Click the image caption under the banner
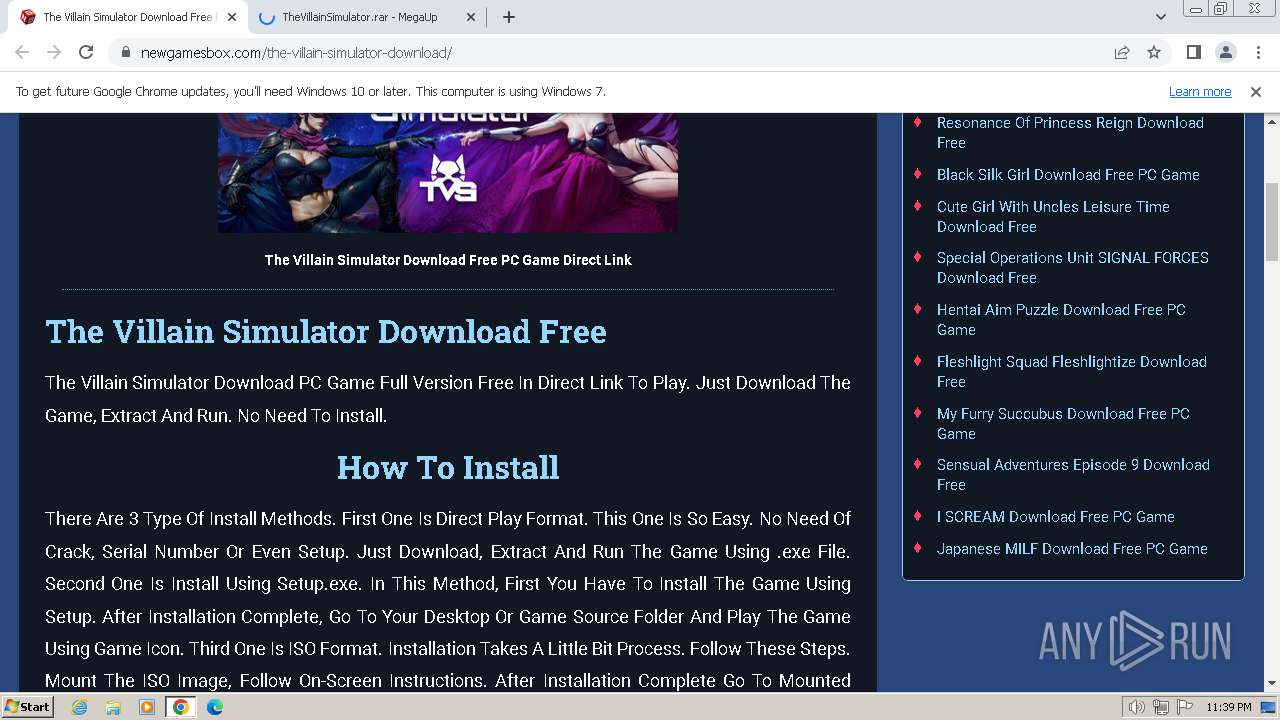 coord(448,260)
